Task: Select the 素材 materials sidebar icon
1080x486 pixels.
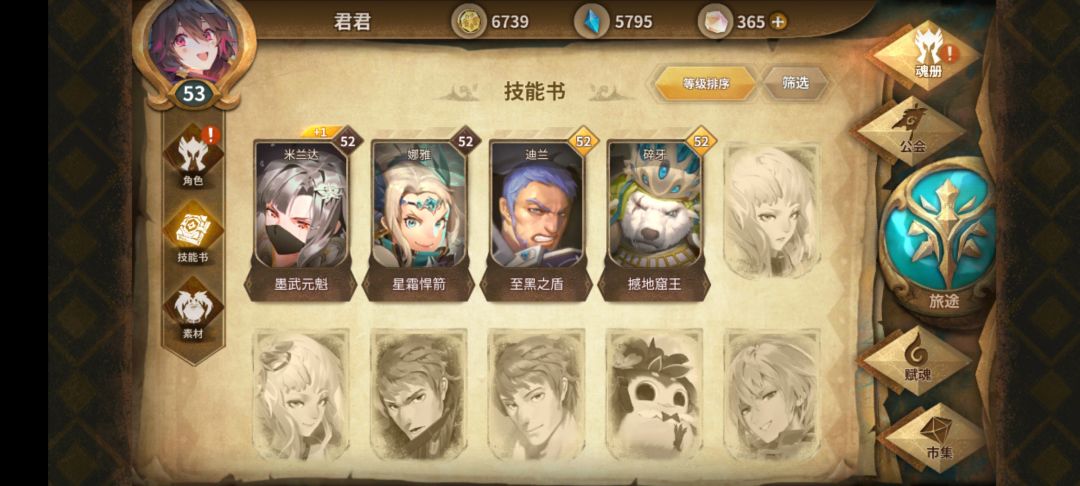Action: (193, 313)
